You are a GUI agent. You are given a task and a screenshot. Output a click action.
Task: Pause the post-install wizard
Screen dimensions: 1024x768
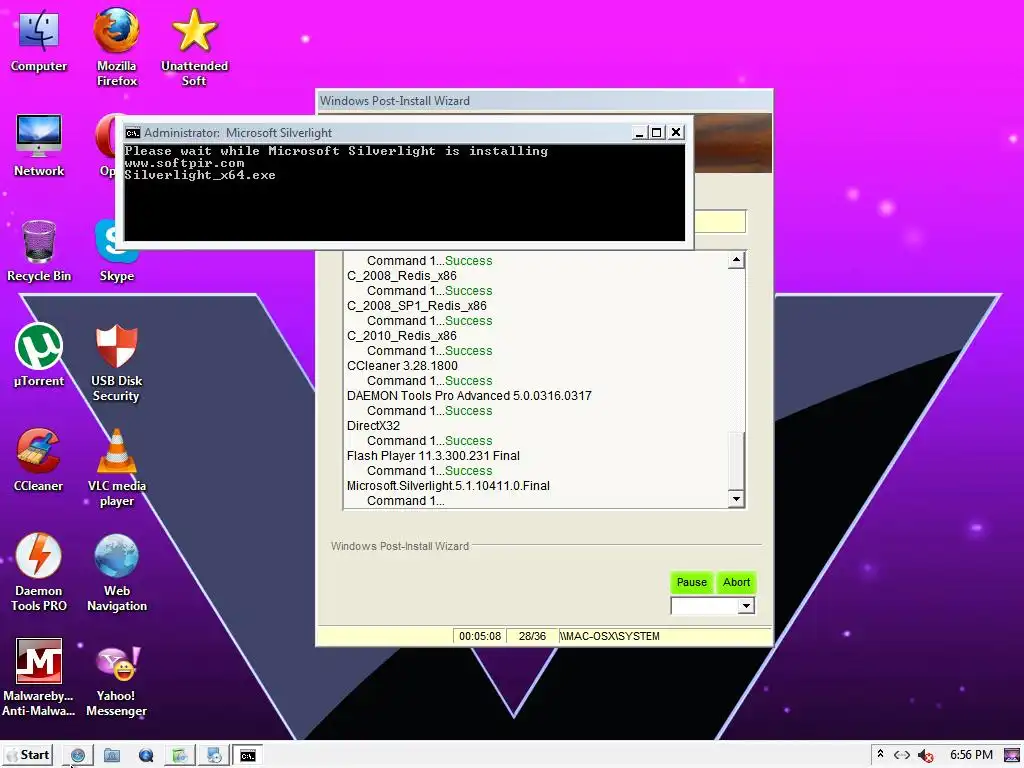coord(692,582)
